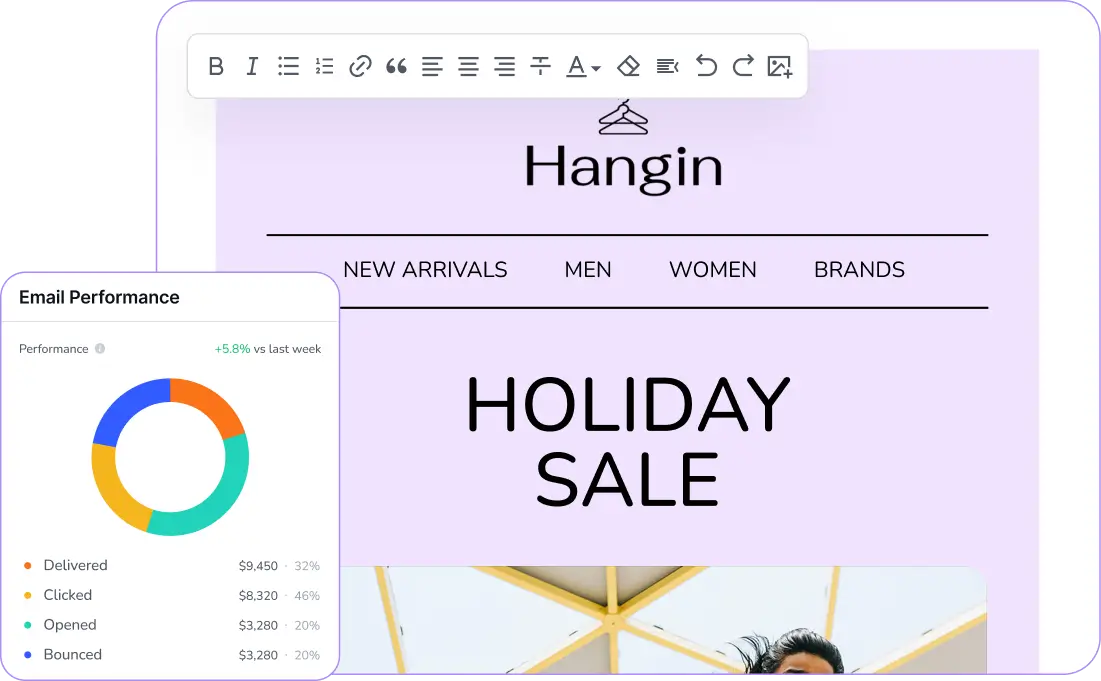The width and height of the screenshot is (1101, 681).
Task: Insert a hyperlink with link icon
Action: pyautogui.click(x=360, y=66)
